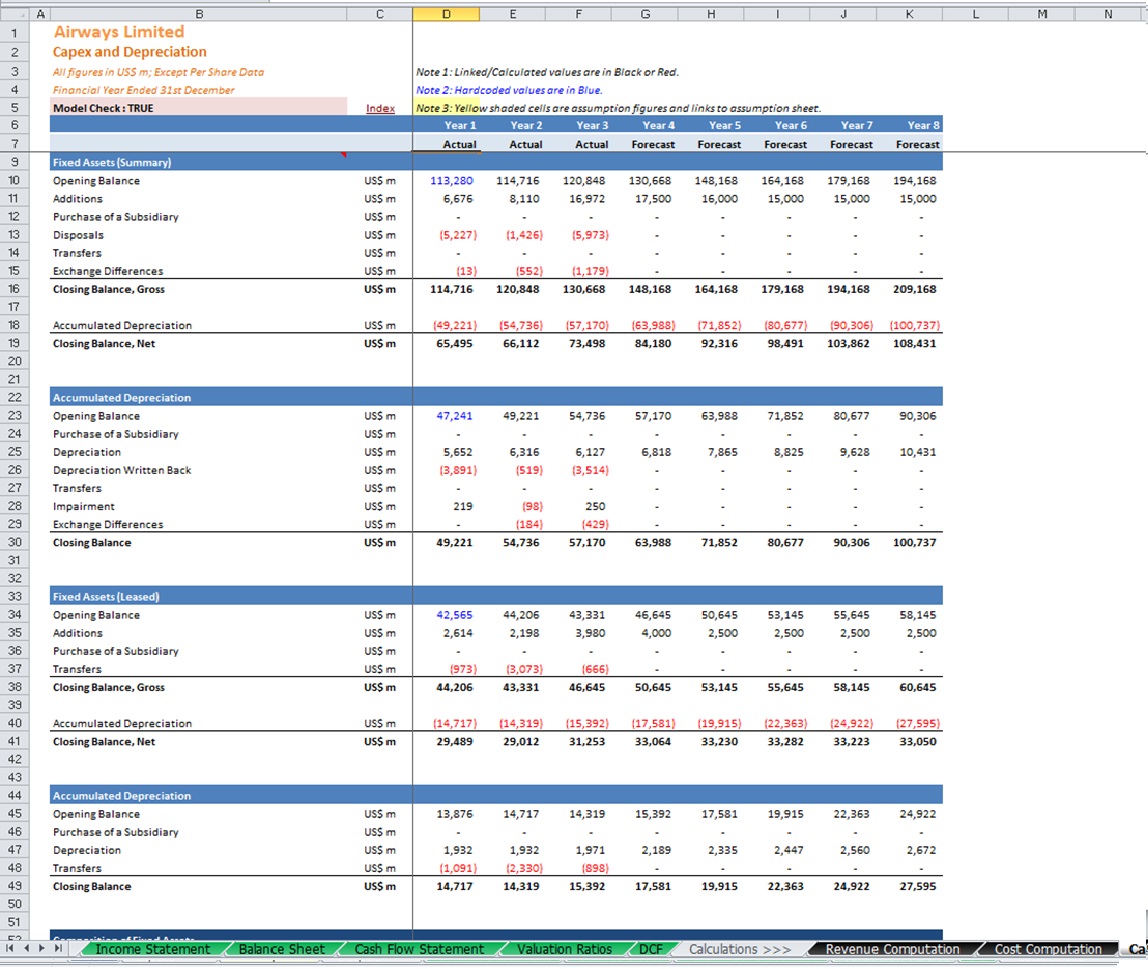Screen dimensions: 1148x969
Task: Select Year 6 closing balance 22,363
Action: pyautogui.click(x=785, y=886)
